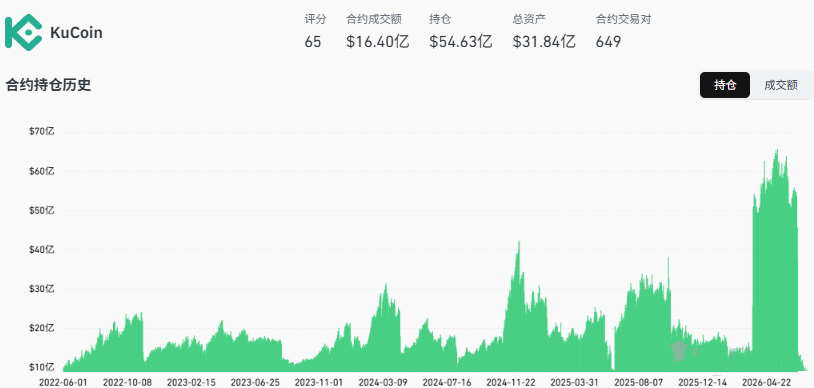This screenshot has width=814, height=388.
Task: Click the watermark icon near 2025-12-14
Action: (x=679, y=352)
